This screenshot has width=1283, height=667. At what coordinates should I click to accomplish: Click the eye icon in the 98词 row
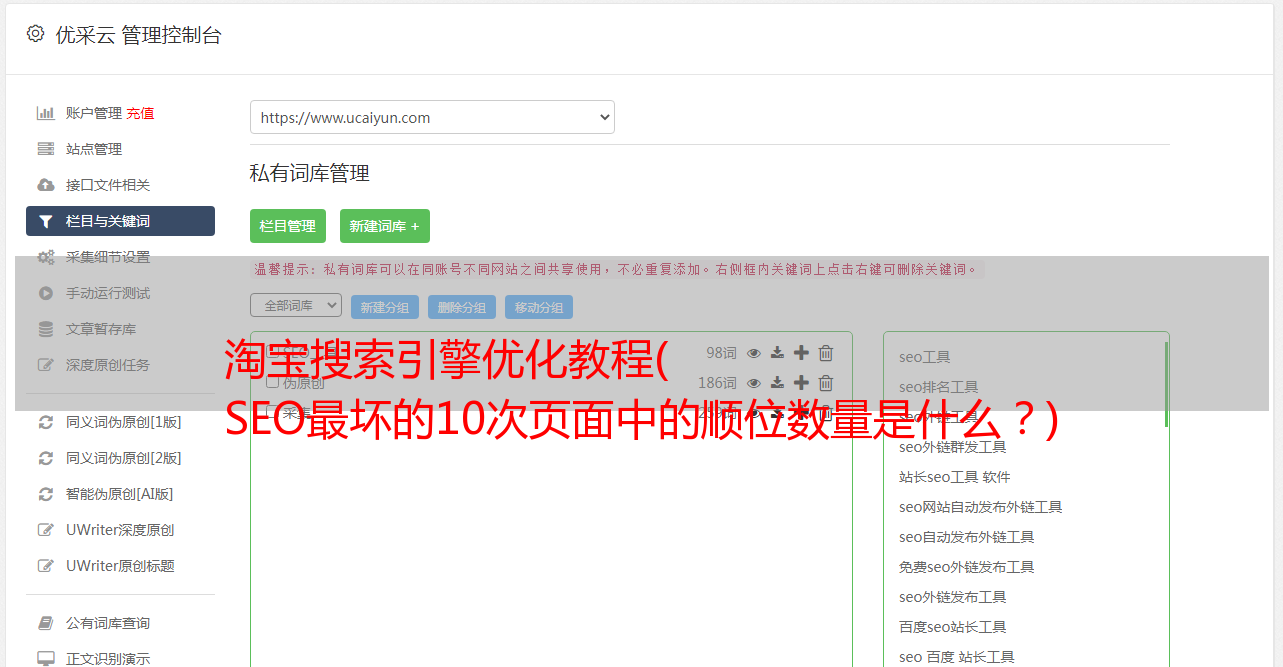pyautogui.click(x=754, y=353)
